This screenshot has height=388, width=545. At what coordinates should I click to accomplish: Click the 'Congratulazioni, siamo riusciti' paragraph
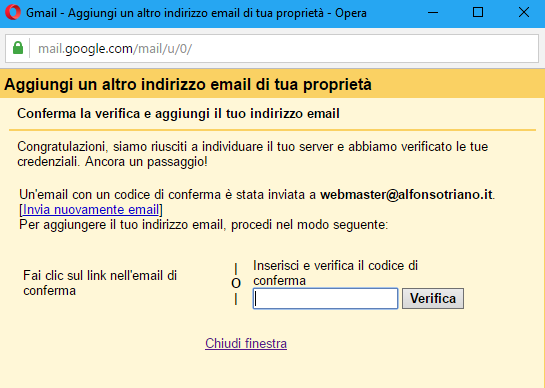(x=253, y=154)
